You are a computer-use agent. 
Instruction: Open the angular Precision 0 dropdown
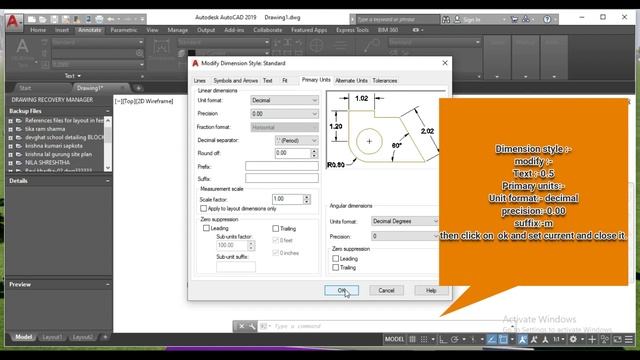point(404,236)
